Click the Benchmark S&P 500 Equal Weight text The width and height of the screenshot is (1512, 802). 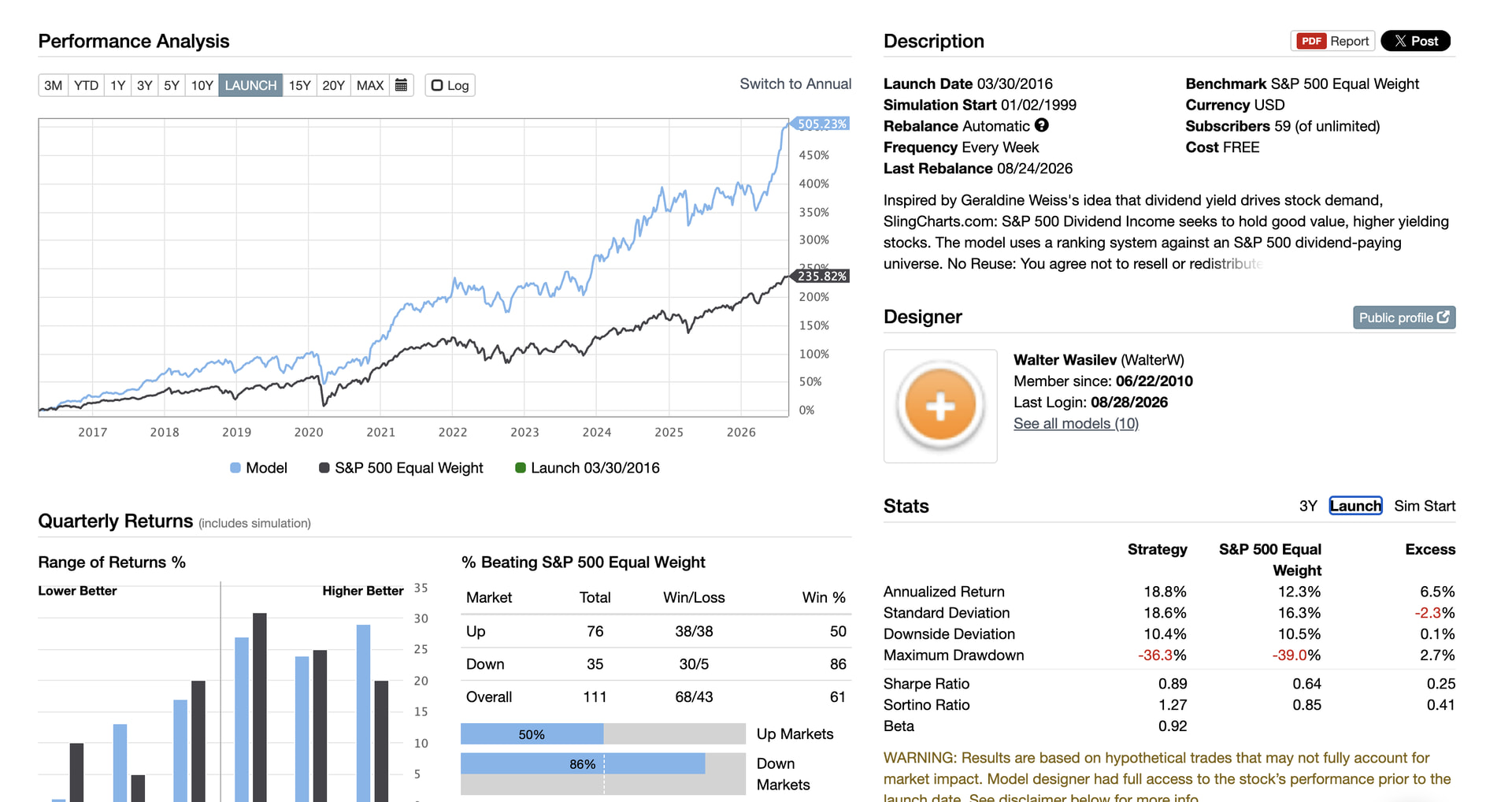pyautogui.click(x=1303, y=84)
